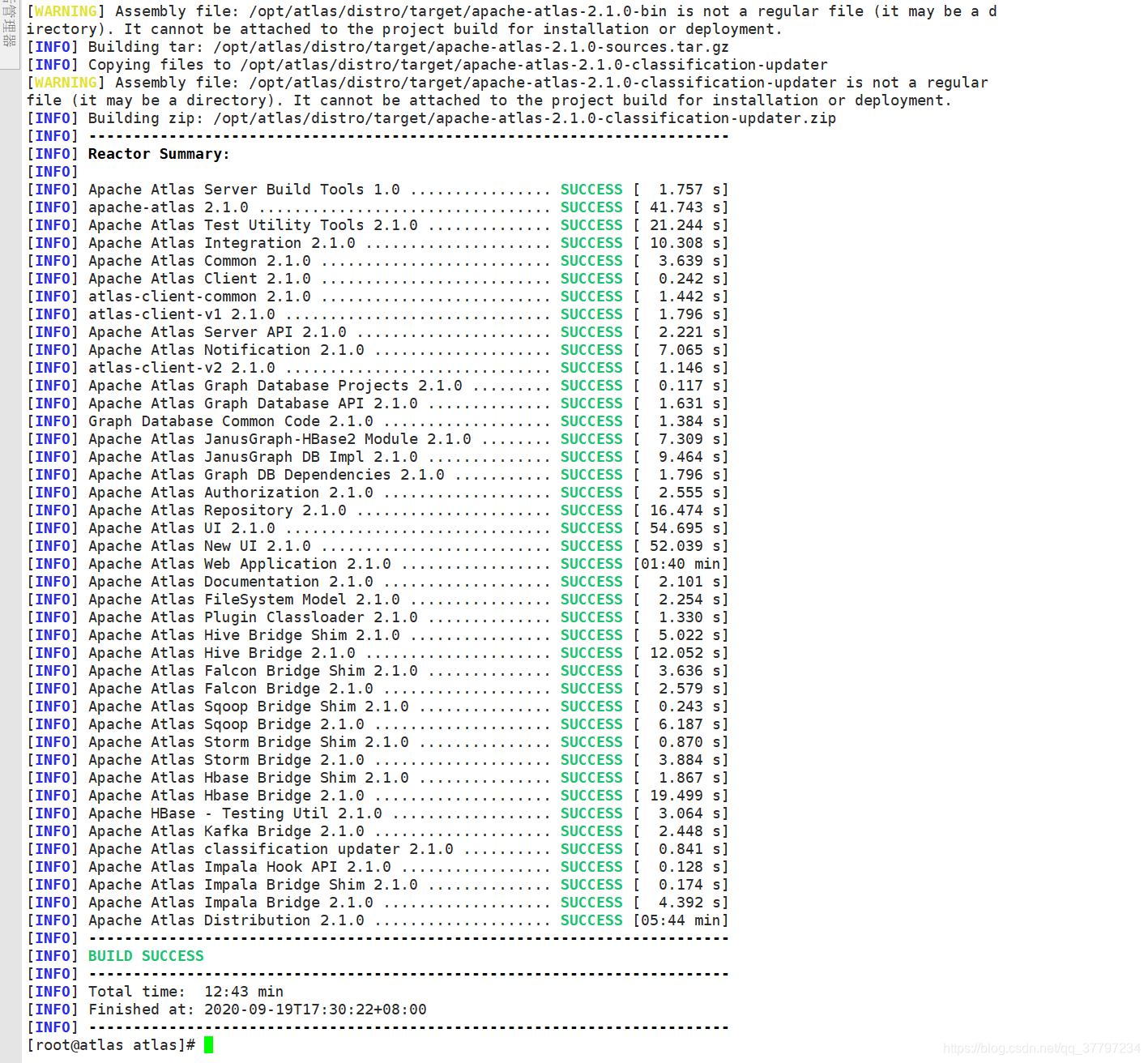Click the 'Copying files to' classification-updater line
The width and height of the screenshot is (1148, 1063).
[427, 65]
